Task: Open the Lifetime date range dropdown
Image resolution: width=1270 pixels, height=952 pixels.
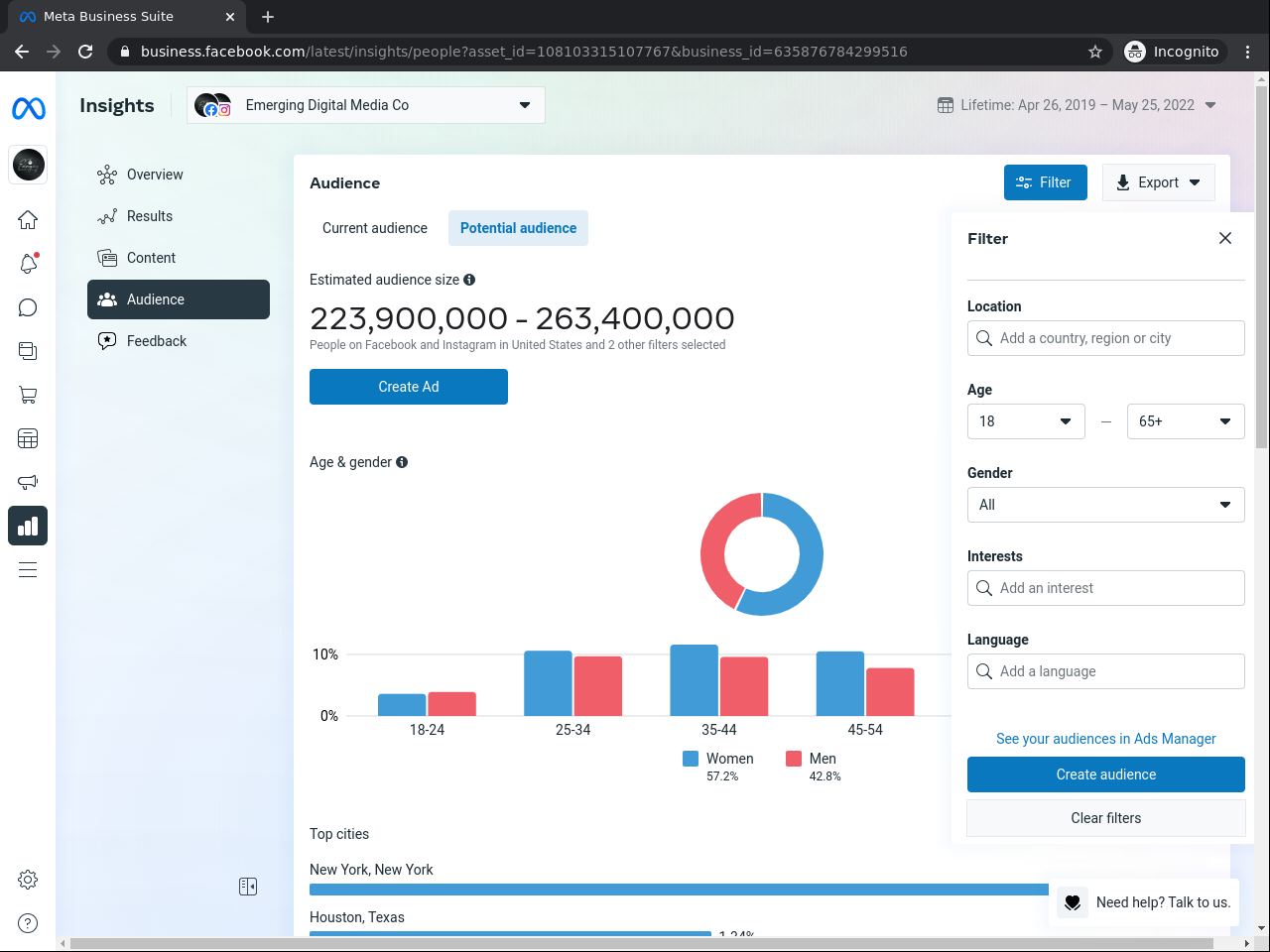Action: pos(1077,105)
